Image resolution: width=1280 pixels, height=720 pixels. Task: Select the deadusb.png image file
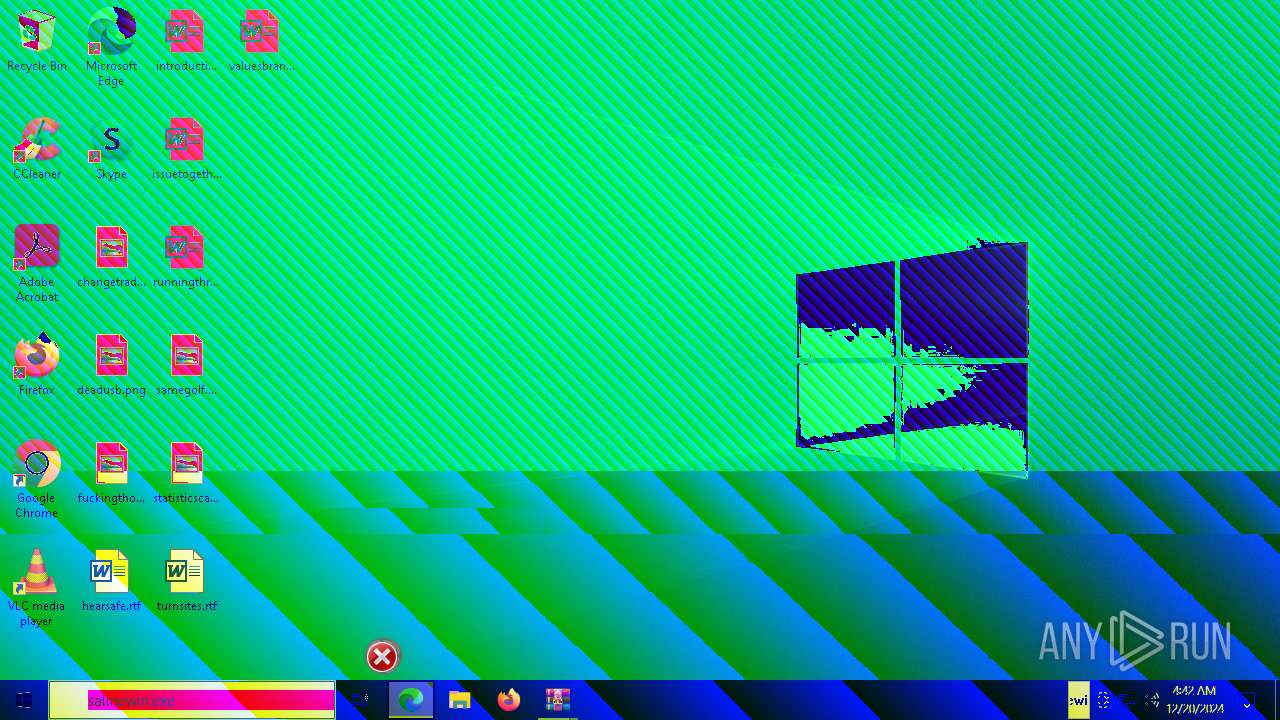[111, 365]
